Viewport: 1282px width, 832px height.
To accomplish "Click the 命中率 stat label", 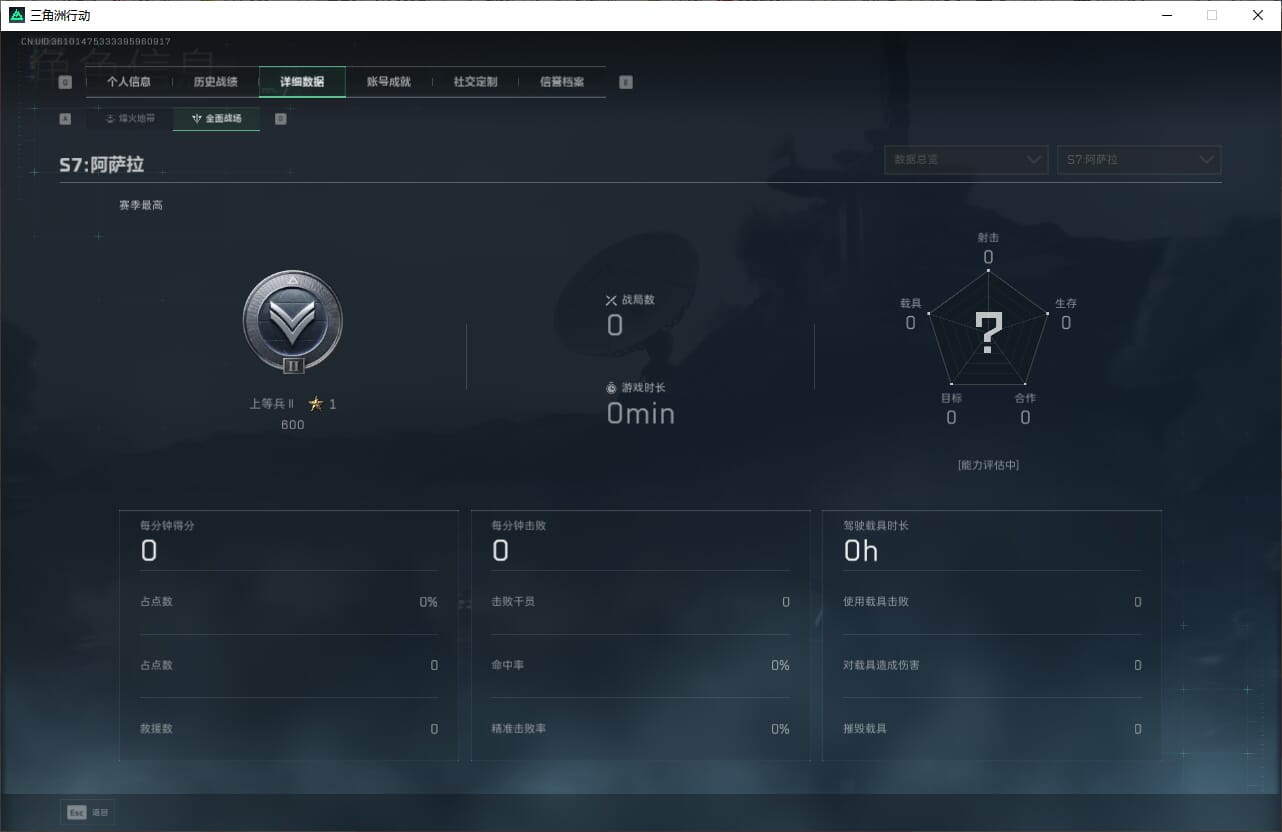I will pos(508,665).
